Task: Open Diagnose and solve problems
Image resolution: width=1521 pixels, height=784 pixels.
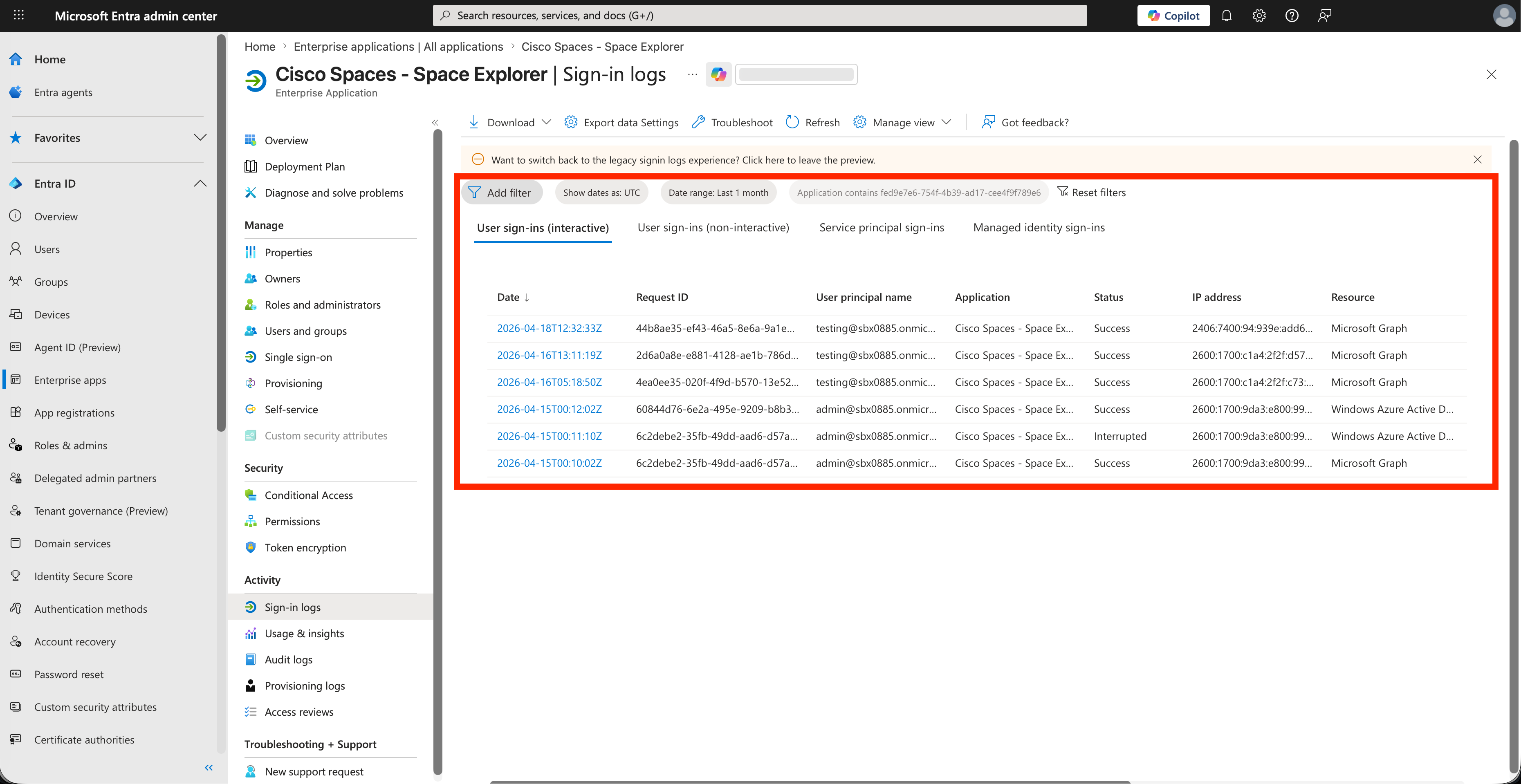Action: [334, 193]
